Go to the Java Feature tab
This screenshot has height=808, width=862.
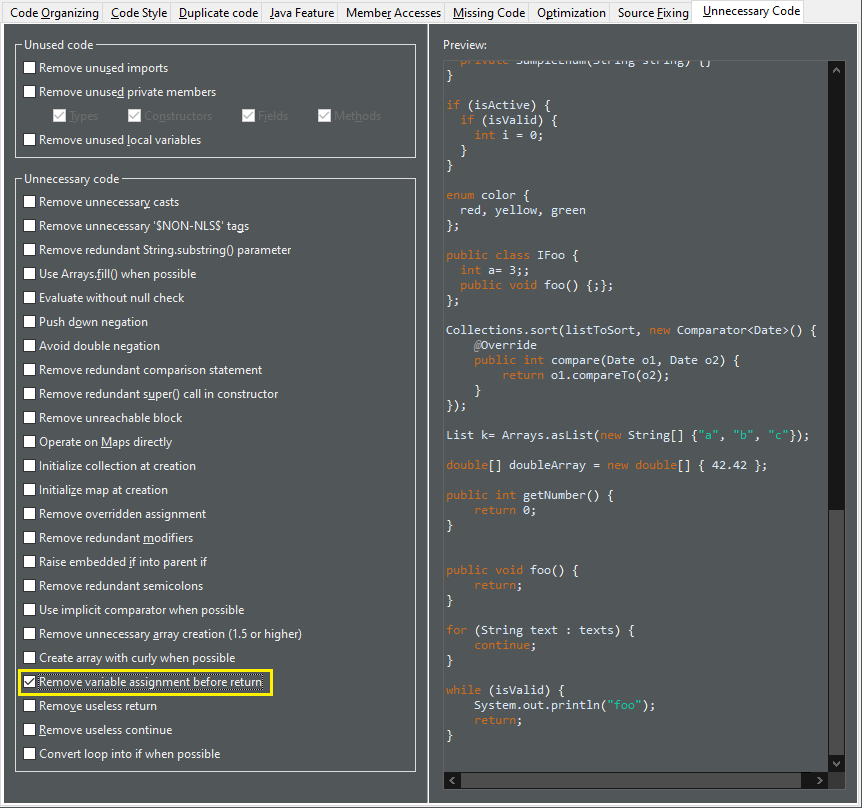click(301, 13)
